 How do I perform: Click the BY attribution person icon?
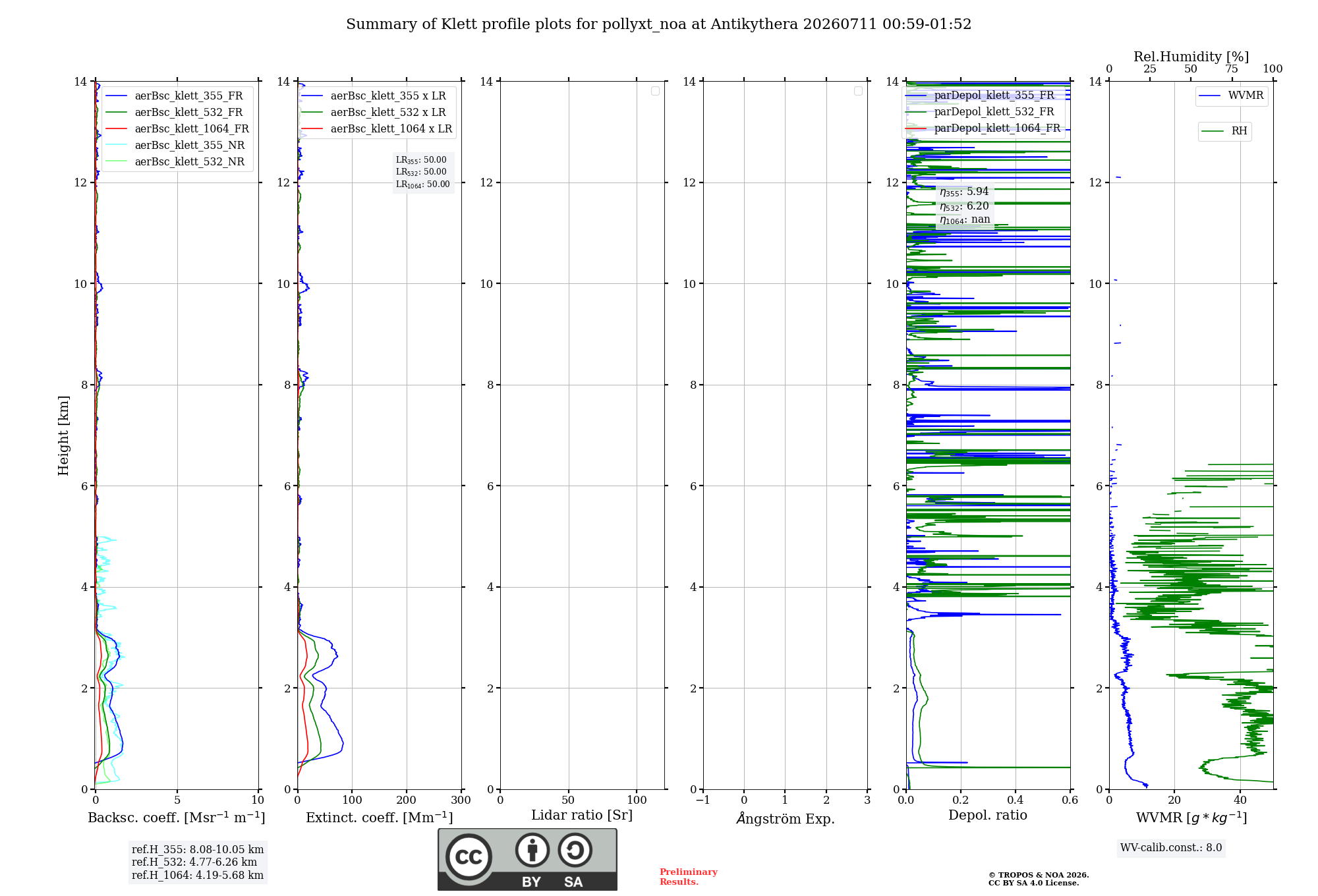tap(532, 850)
